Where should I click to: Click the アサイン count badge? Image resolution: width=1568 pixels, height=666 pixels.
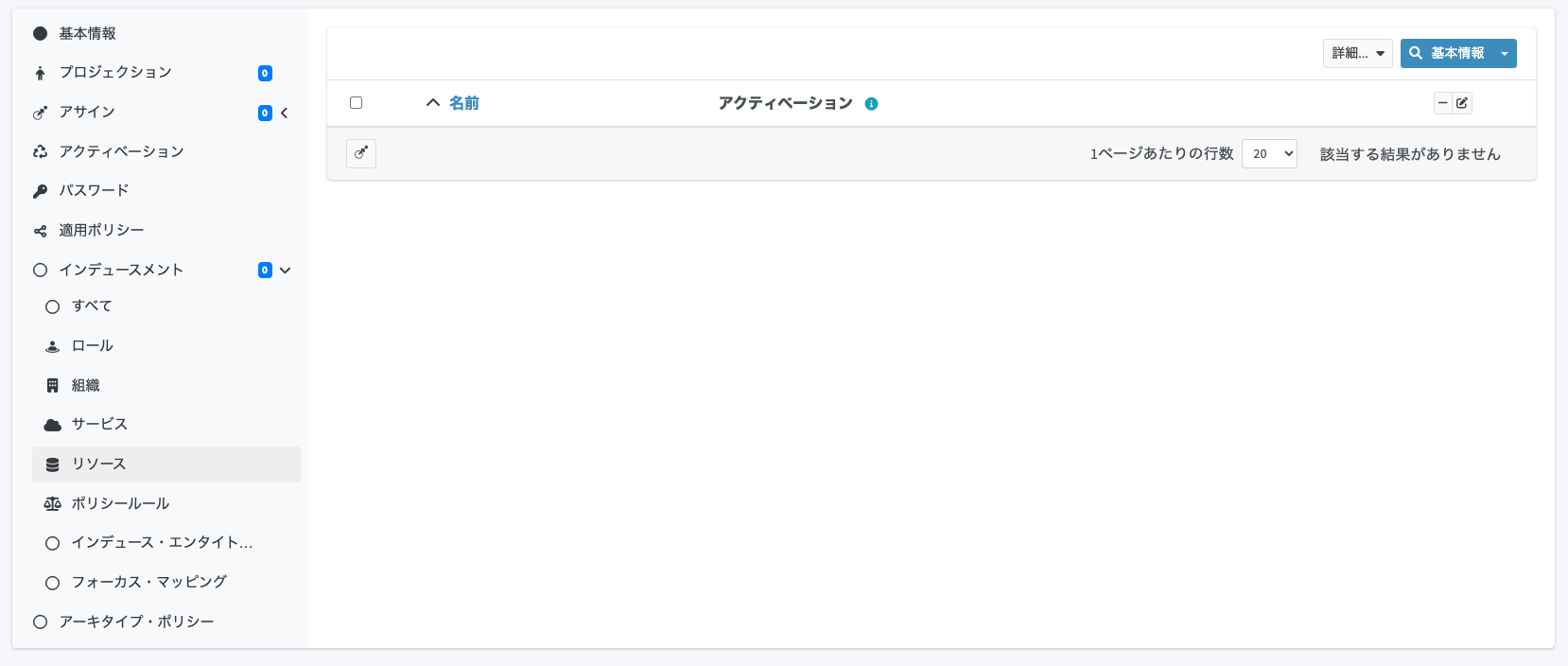point(265,114)
